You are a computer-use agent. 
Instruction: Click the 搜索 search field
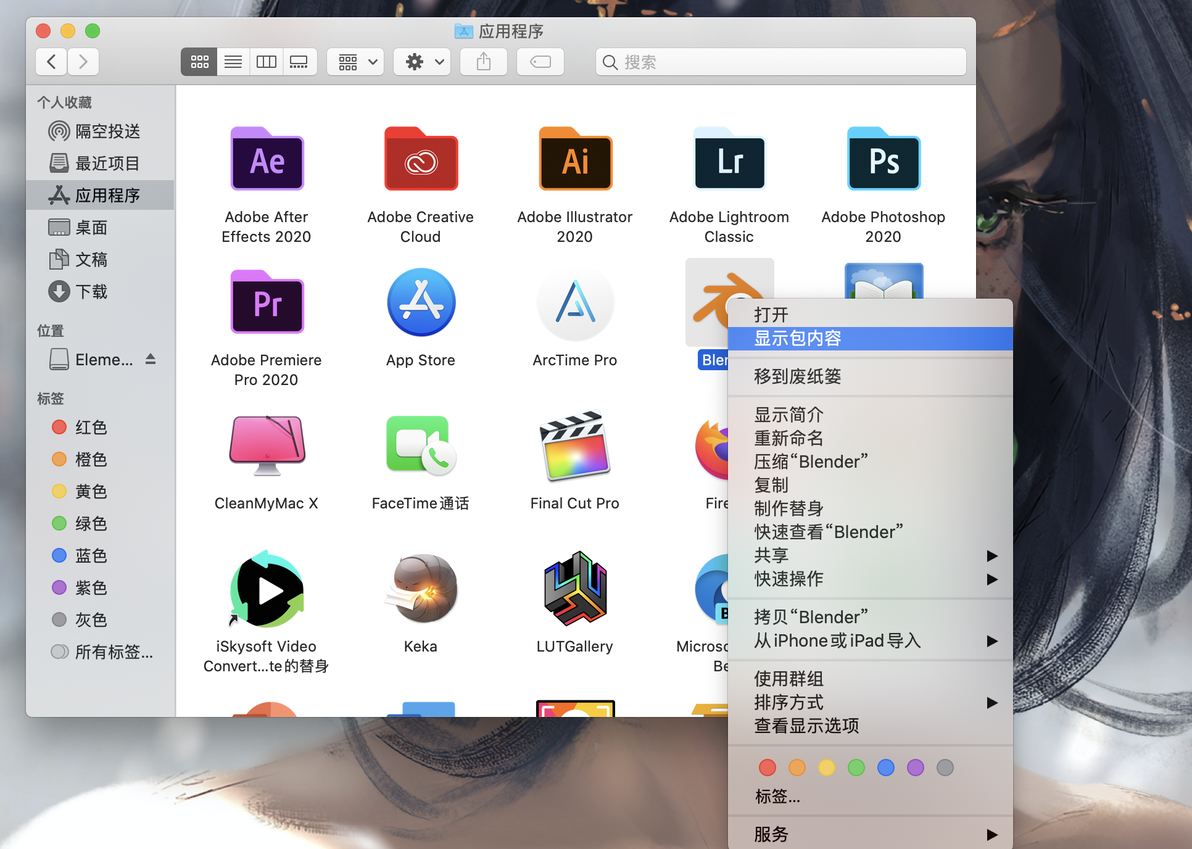781,62
